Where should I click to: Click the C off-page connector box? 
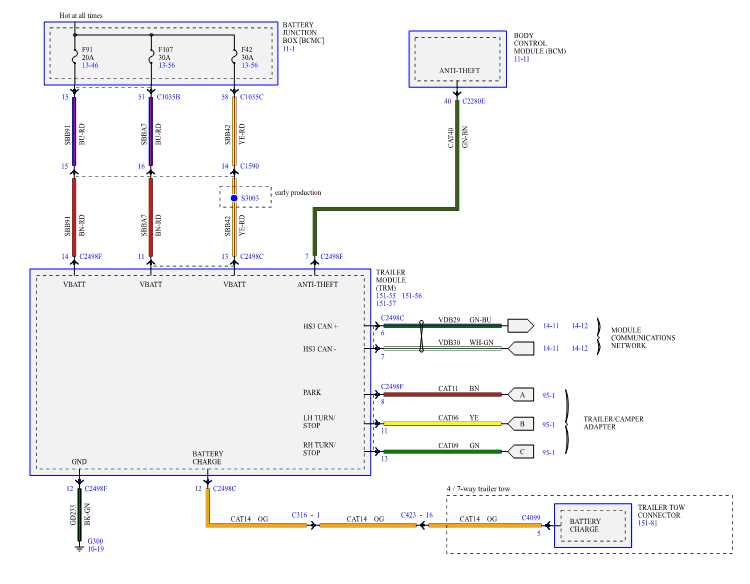(x=520, y=452)
